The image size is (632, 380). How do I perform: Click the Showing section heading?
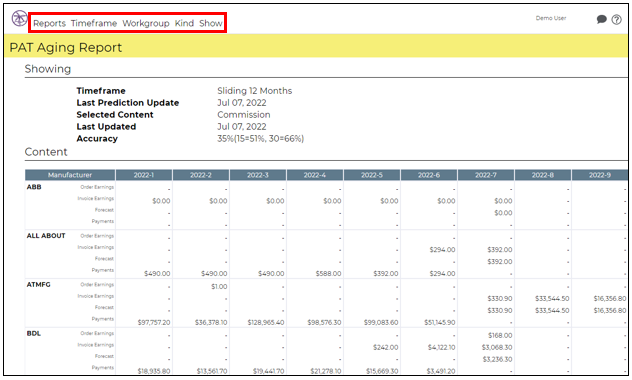(x=48, y=69)
